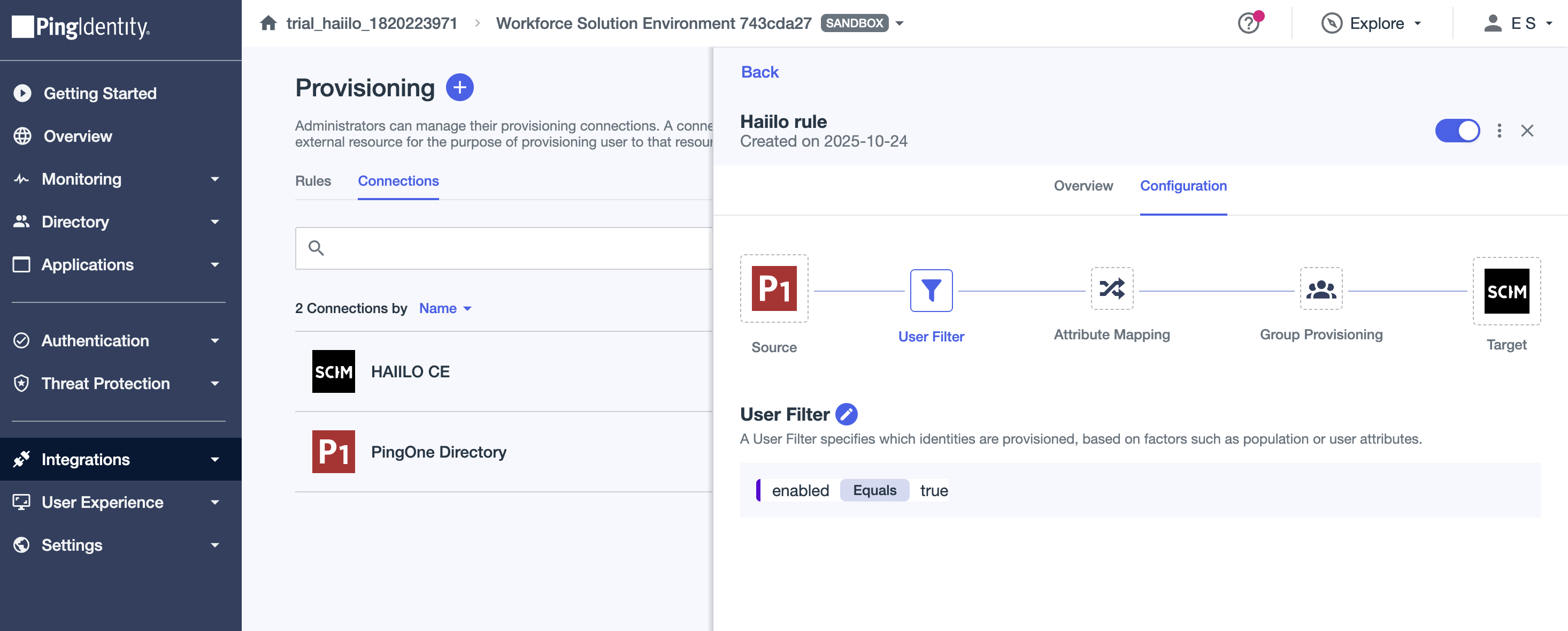Image resolution: width=1568 pixels, height=631 pixels.
Task: Click the Settings globe icon
Action: [x=21, y=544]
